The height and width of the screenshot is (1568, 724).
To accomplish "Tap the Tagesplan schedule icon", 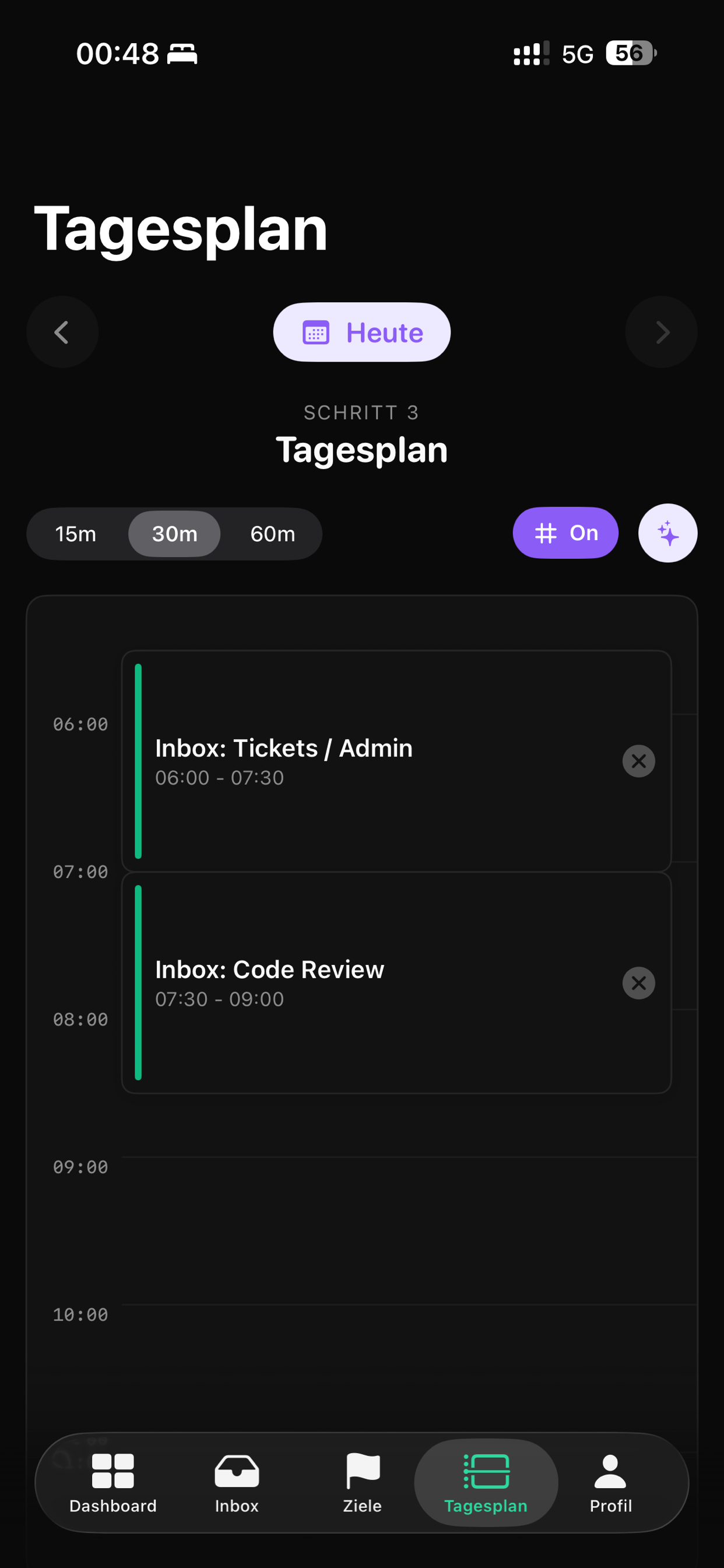I will tap(486, 1472).
